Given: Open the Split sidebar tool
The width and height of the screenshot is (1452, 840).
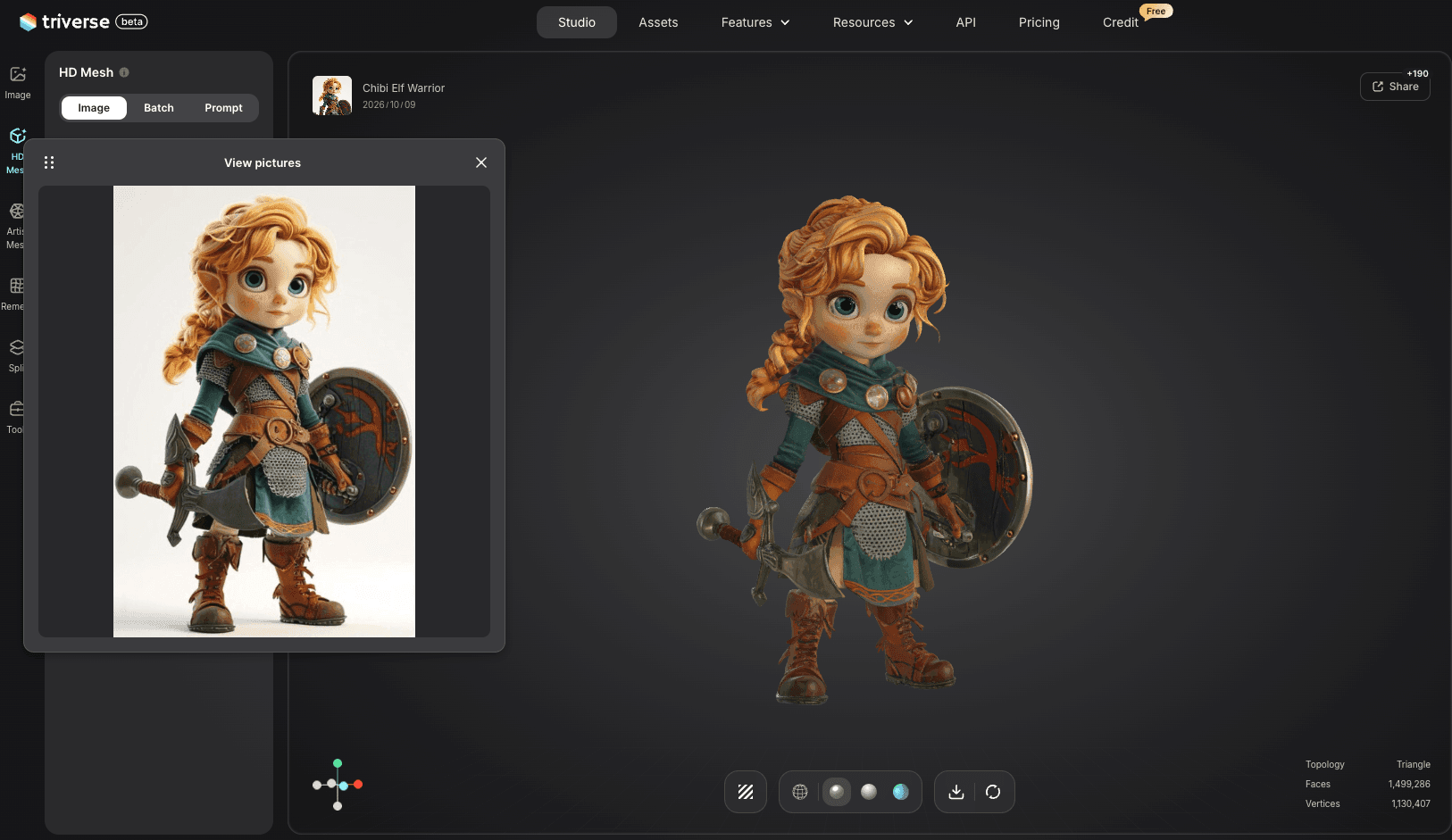Looking at the screenshot, I should (x=16, y=355).
